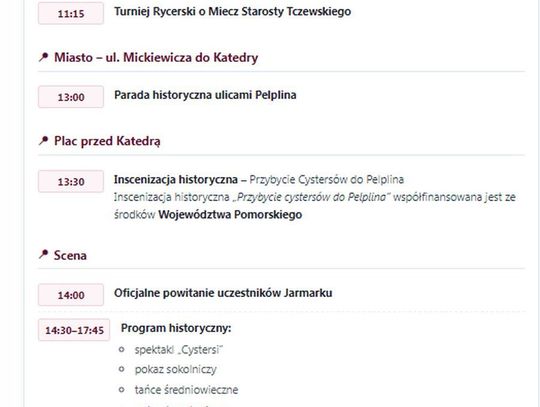Click the Plac przed Katedrą heading text
540x407 pixels.
(x=107, y=141)
